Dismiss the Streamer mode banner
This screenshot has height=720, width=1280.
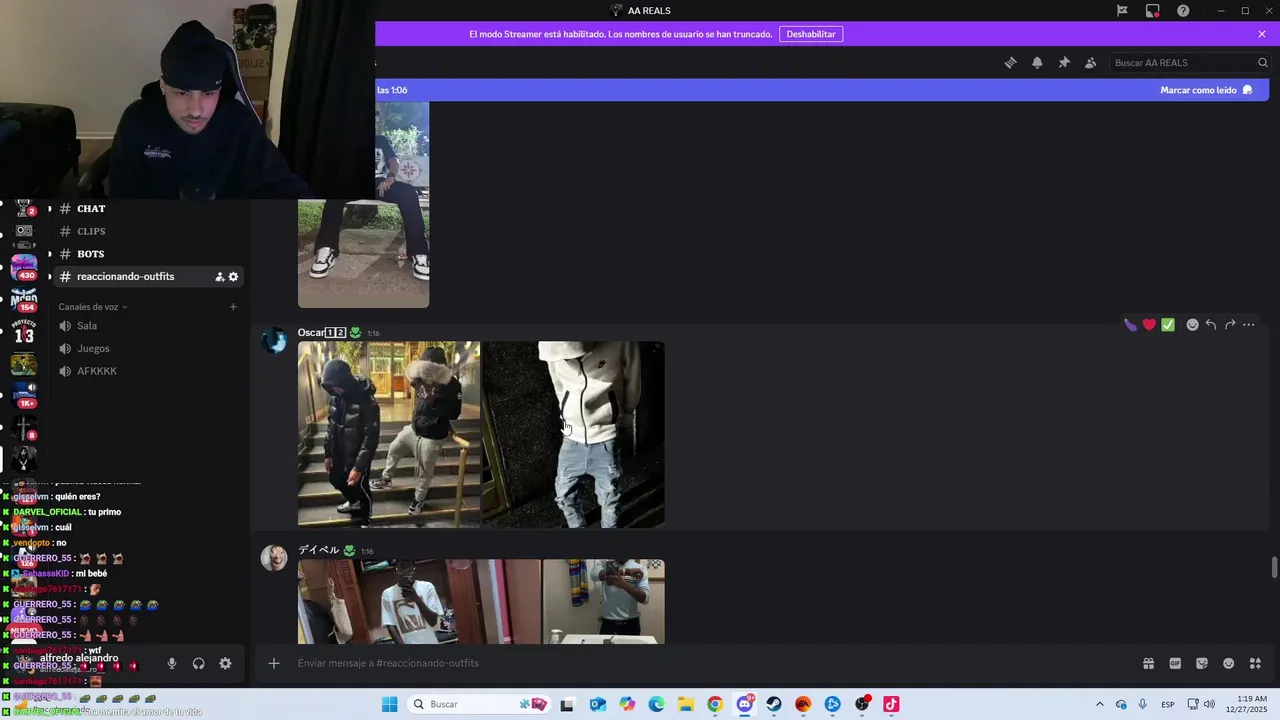pyautogui.click(x=1262, y=34)
